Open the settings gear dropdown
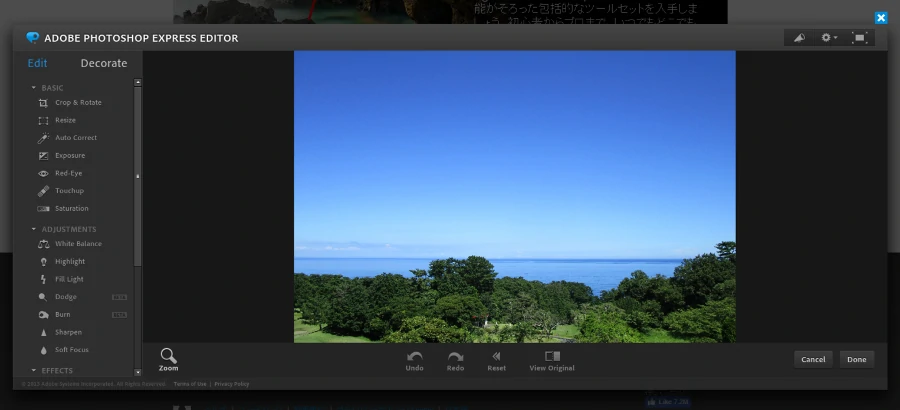The image size is (900, 410). point(829,38)
